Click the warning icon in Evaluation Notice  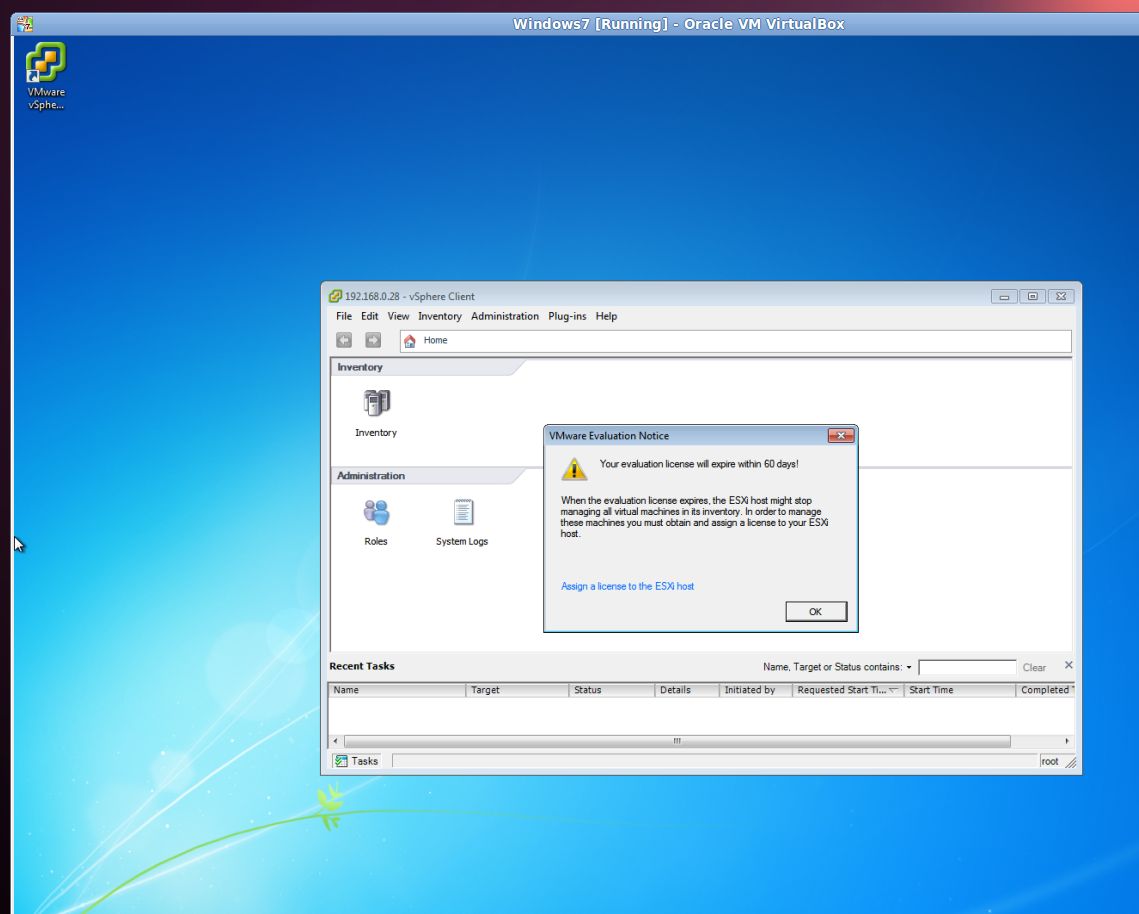[574, 469]
